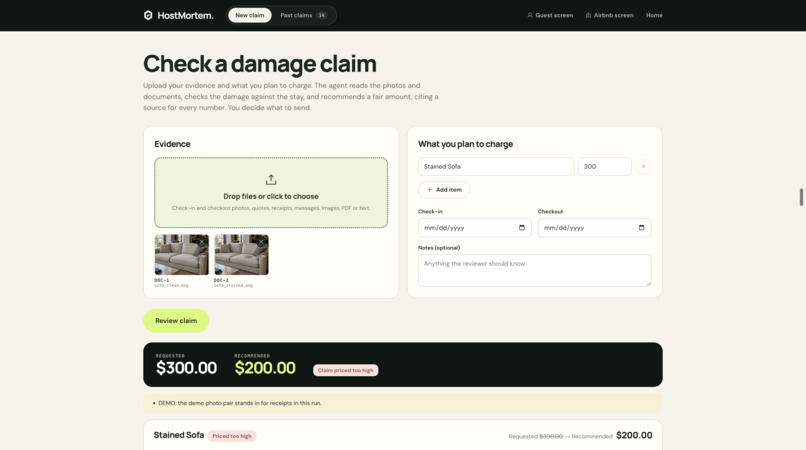
Task: Click the Claim priced too high badge
Action: point(345,370)
